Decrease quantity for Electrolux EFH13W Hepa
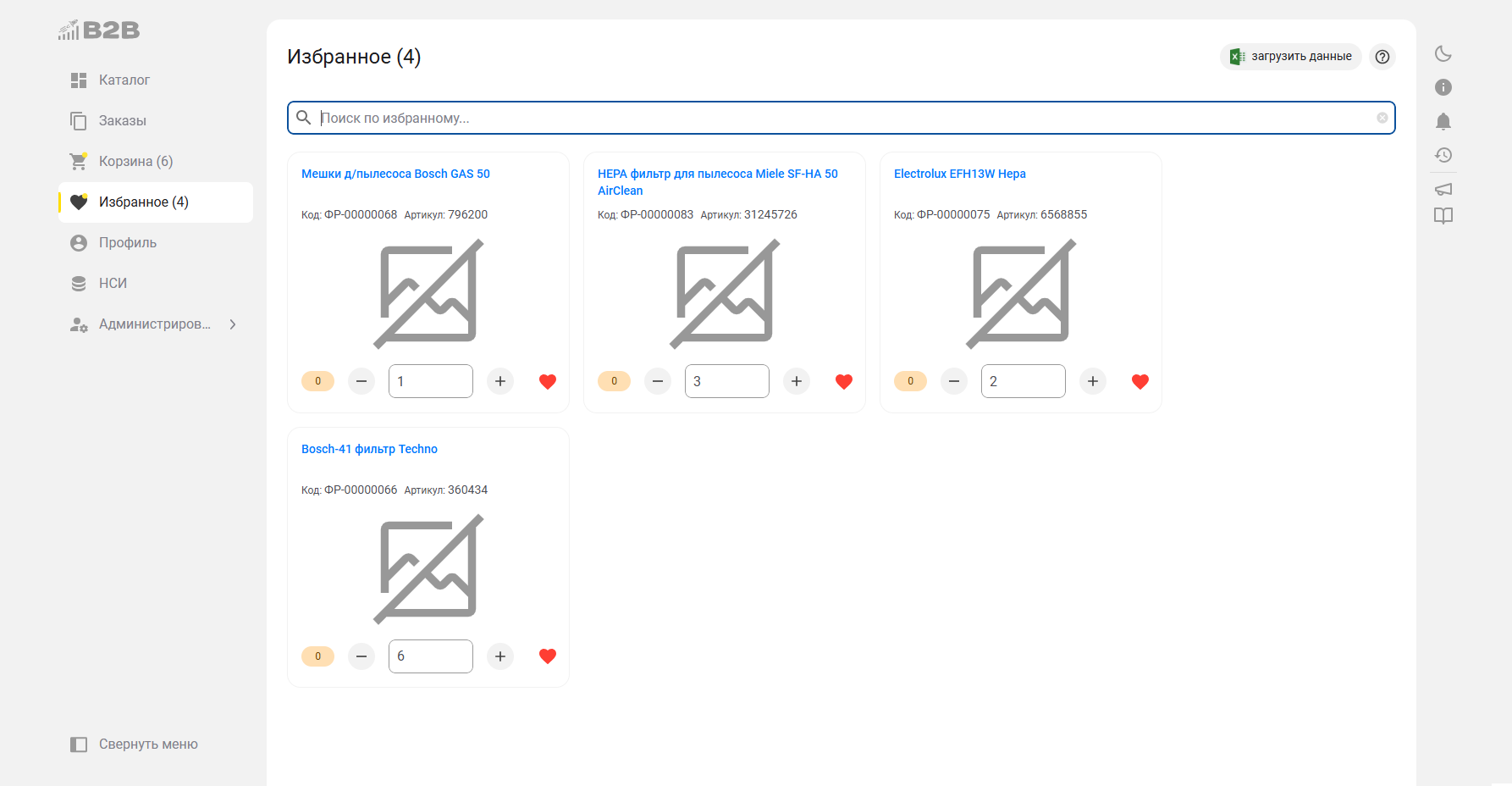1512x786 pixels. (954, 381)
